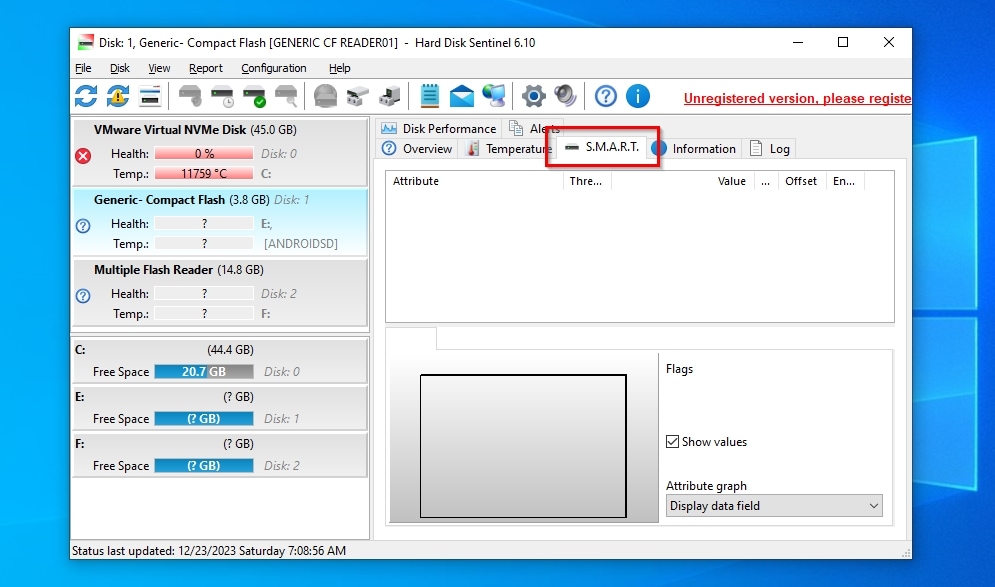Click the grey round disk surface icon
This screenshot has width=995, height=587.
(x=326, y=96)
